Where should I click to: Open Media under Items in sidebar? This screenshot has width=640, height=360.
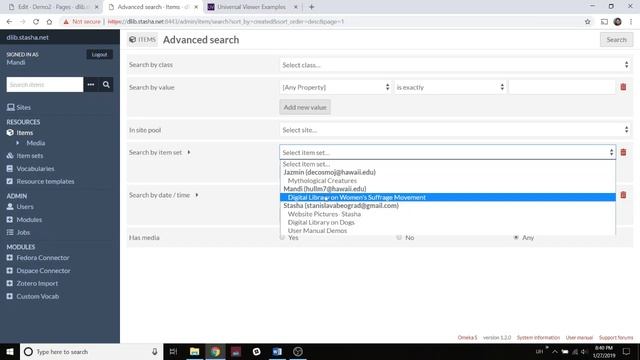click(36, 143)
